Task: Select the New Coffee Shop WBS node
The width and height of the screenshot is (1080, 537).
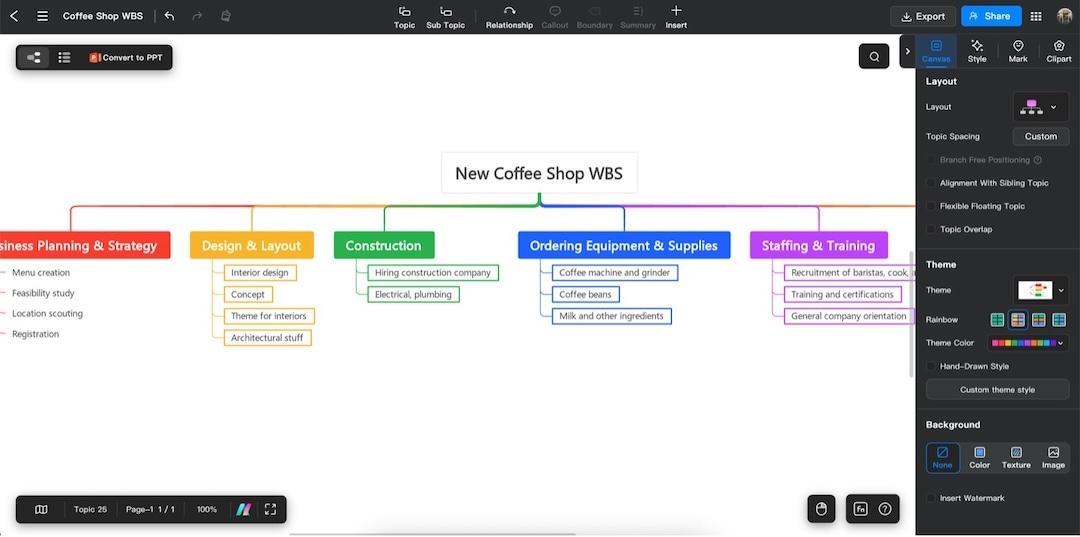Action: [539, 173]
